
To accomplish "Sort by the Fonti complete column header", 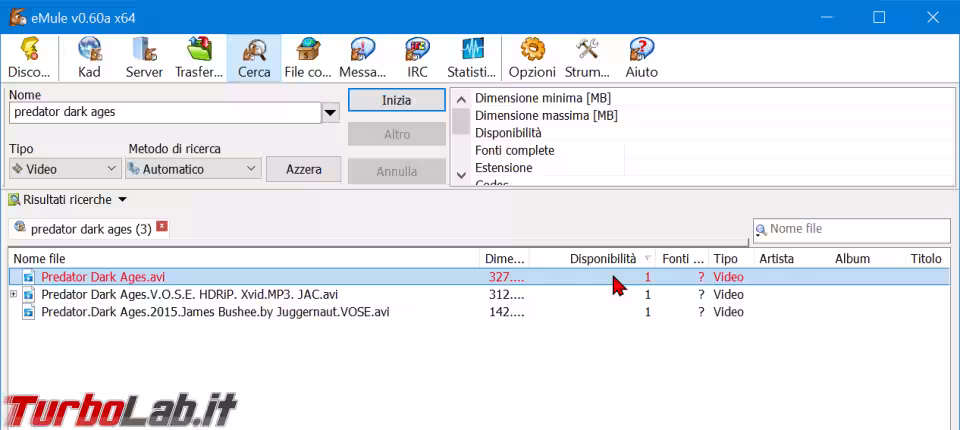I will point(683,259).
